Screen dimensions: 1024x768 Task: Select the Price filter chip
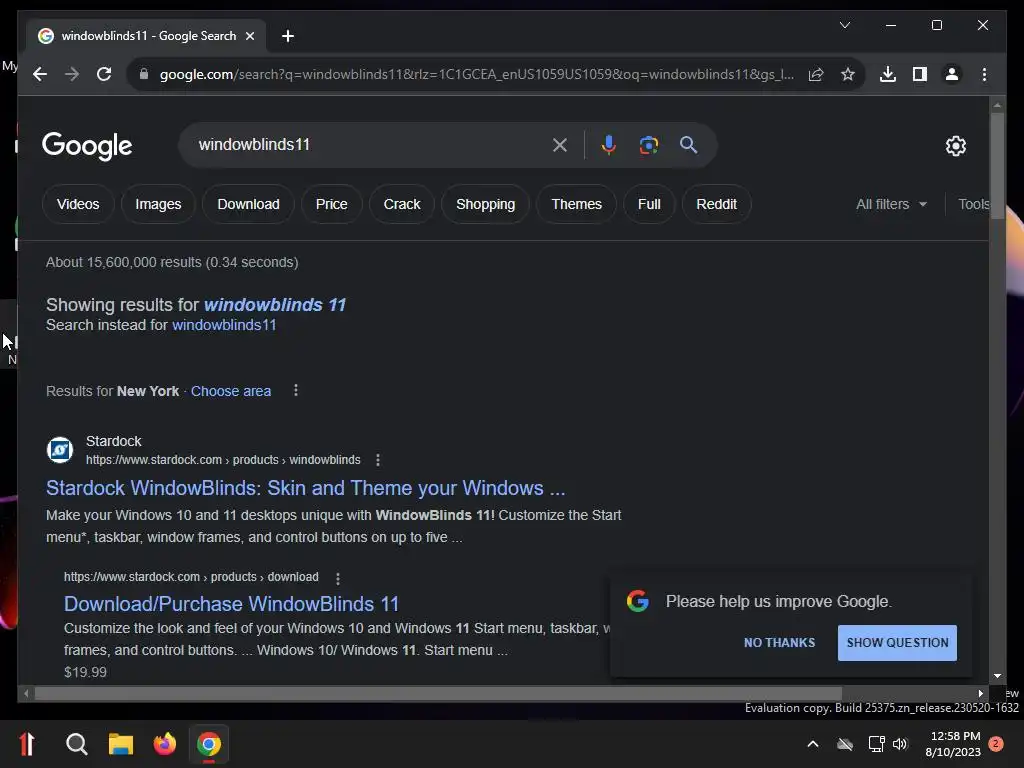331,204
